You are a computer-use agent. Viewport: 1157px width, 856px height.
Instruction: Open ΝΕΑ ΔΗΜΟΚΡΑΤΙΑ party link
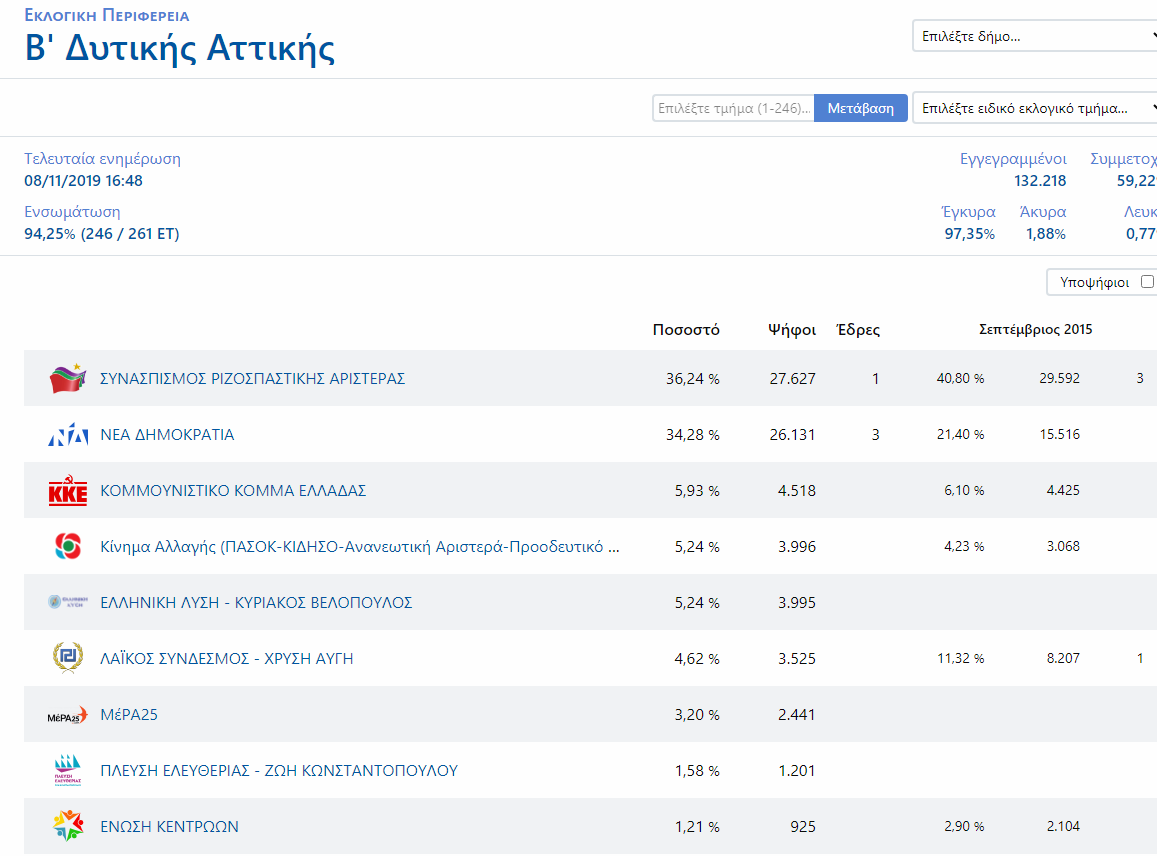click(167, 435)
